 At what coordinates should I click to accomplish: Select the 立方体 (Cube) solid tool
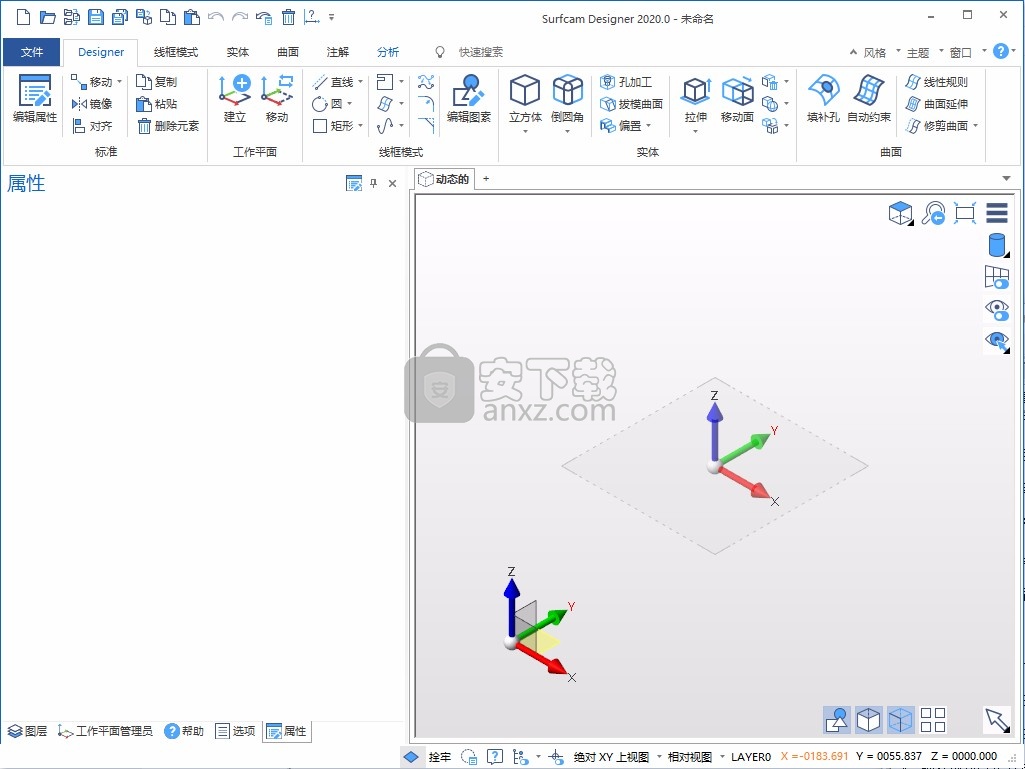[525, 91]
